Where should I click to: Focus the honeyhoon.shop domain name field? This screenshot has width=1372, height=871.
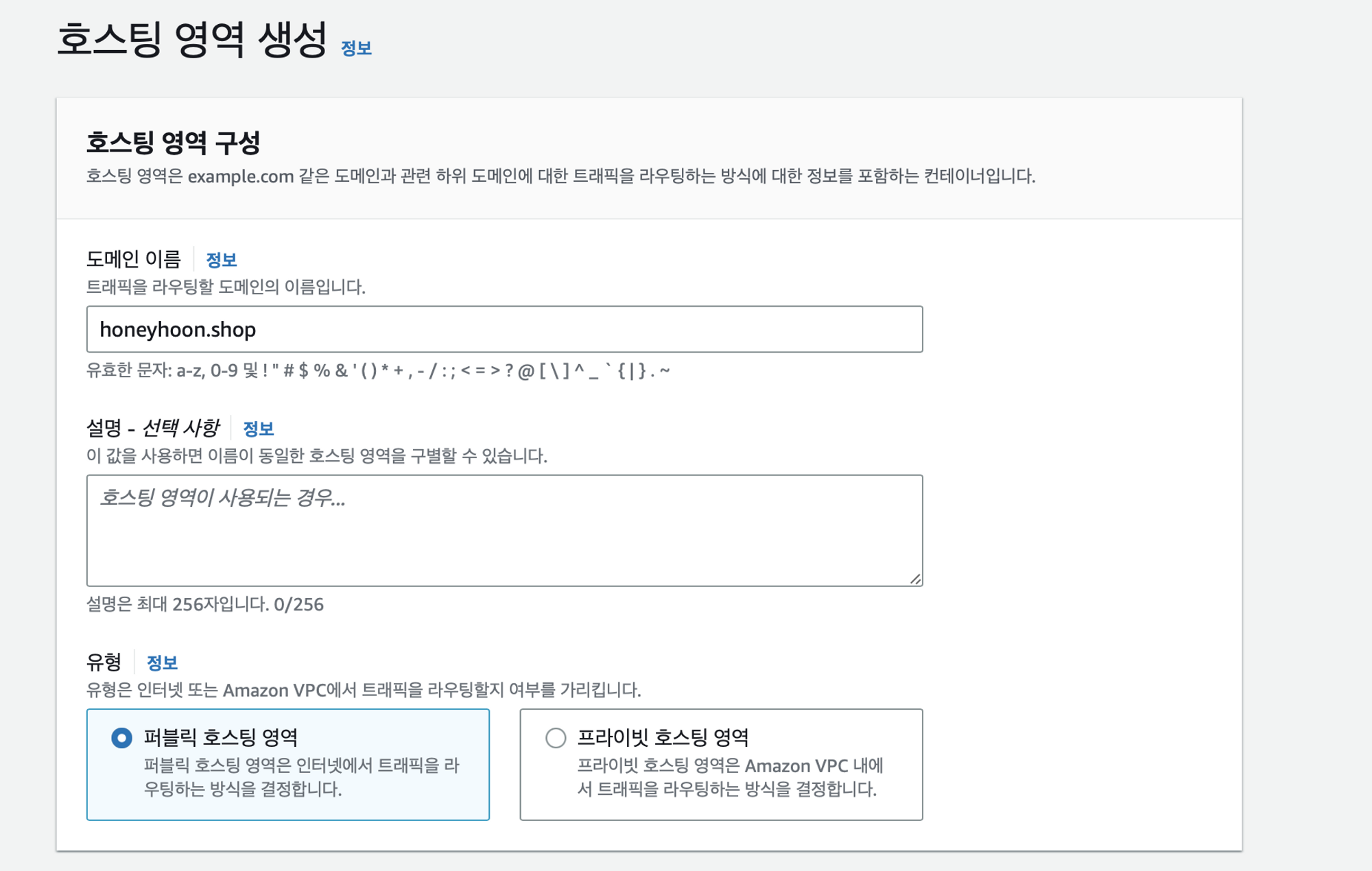tap(504, 329)
